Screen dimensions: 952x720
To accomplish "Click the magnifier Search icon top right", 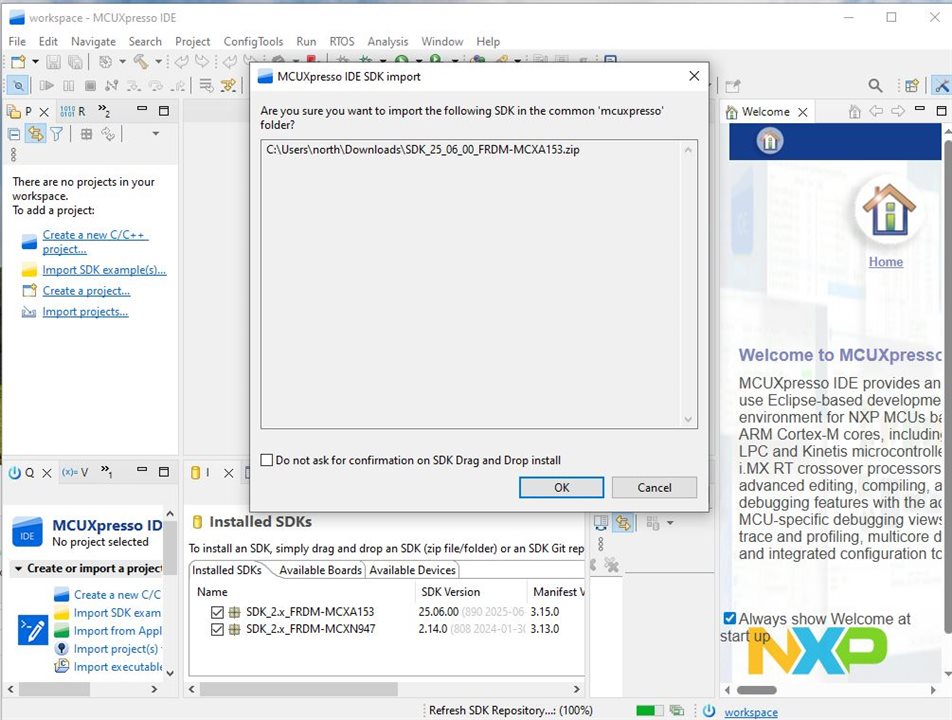I will 875,86.
